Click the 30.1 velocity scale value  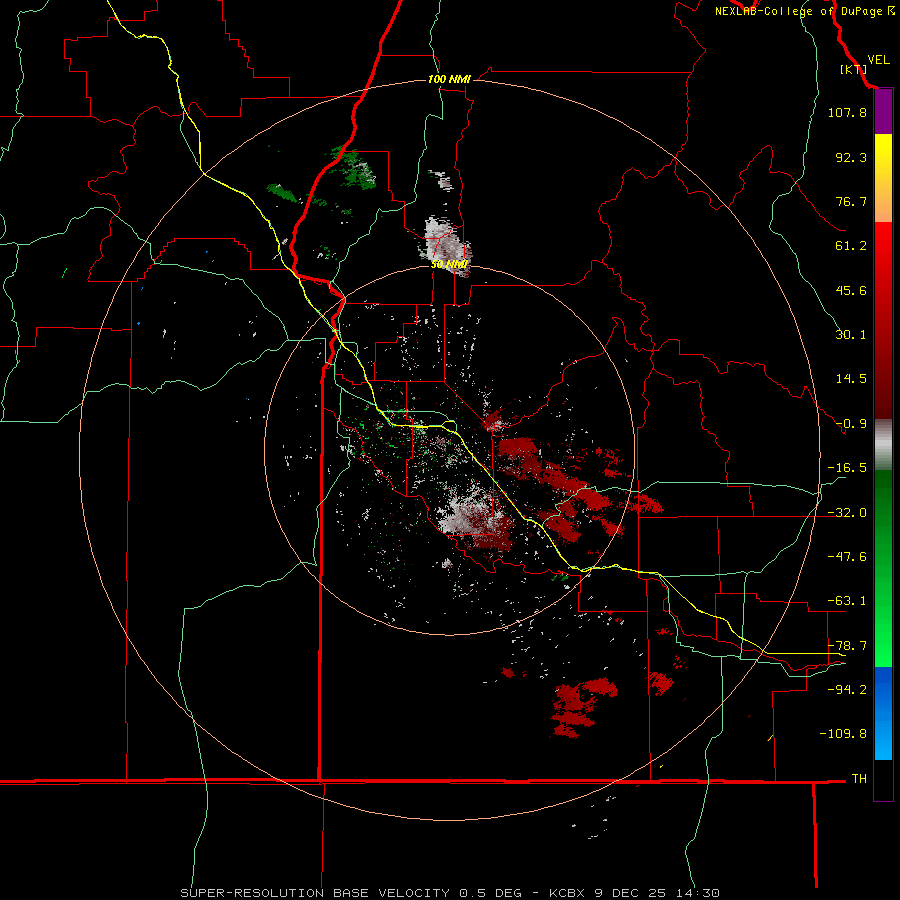(851, 335)
